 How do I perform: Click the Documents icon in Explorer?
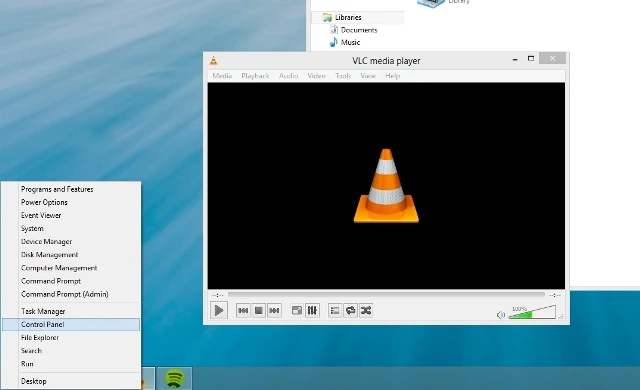tap(333, 30)
